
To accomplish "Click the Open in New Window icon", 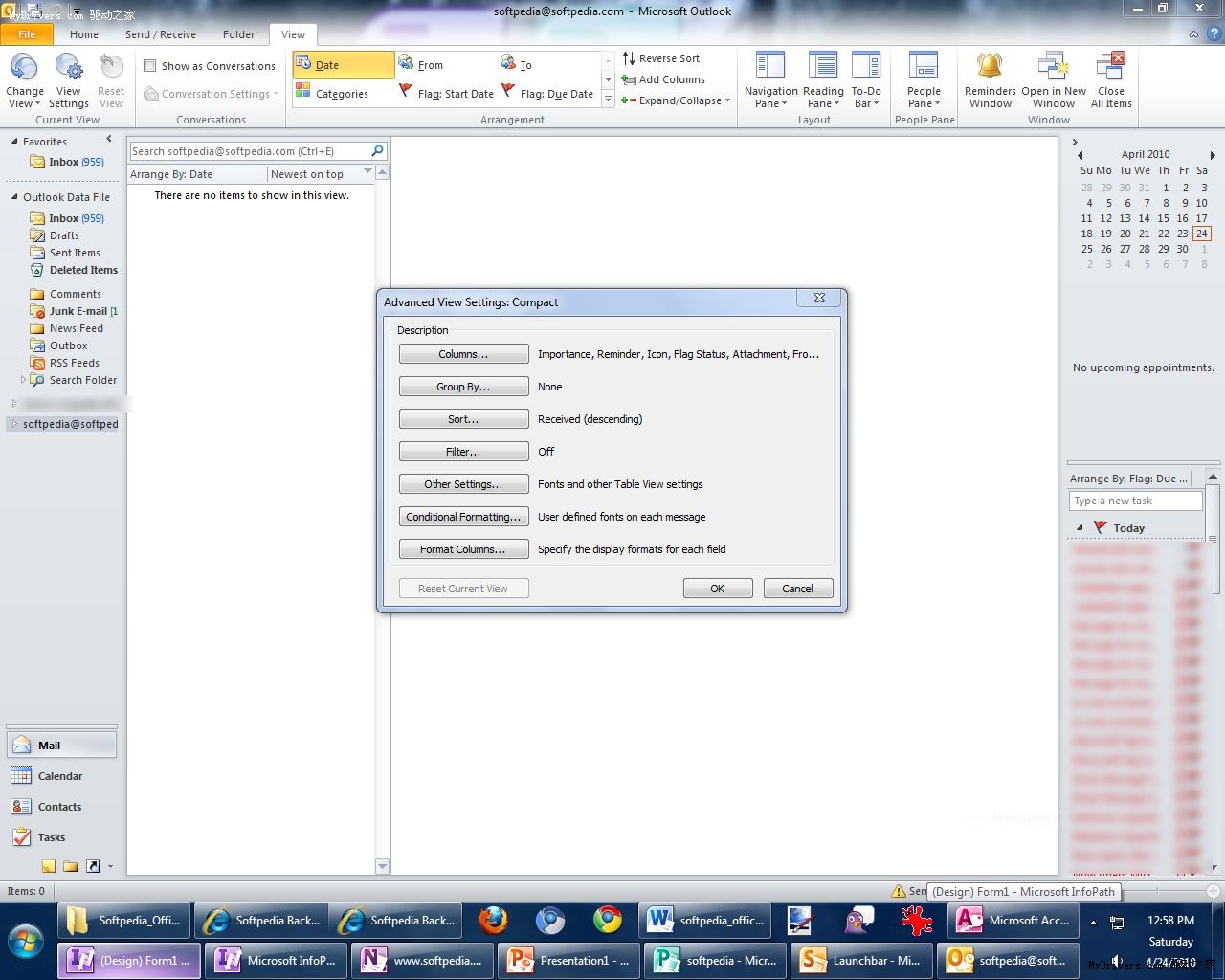I will click(x=1053, y=67).
